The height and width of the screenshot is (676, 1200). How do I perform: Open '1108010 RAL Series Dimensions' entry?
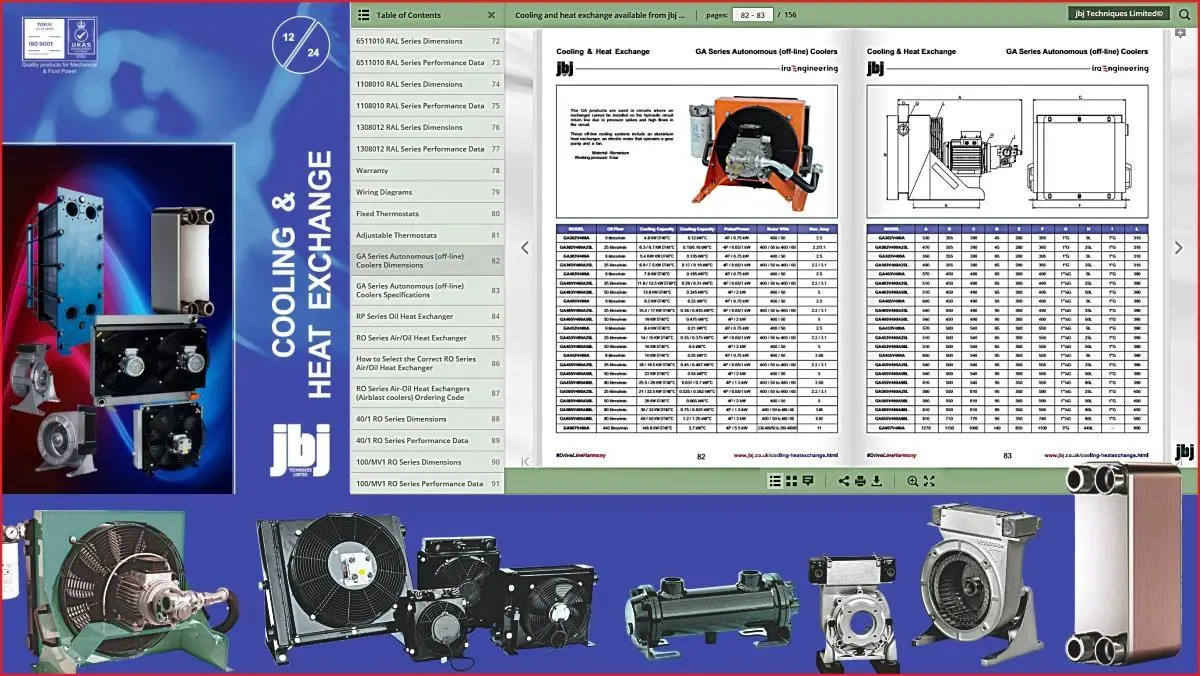coord(427,84)
